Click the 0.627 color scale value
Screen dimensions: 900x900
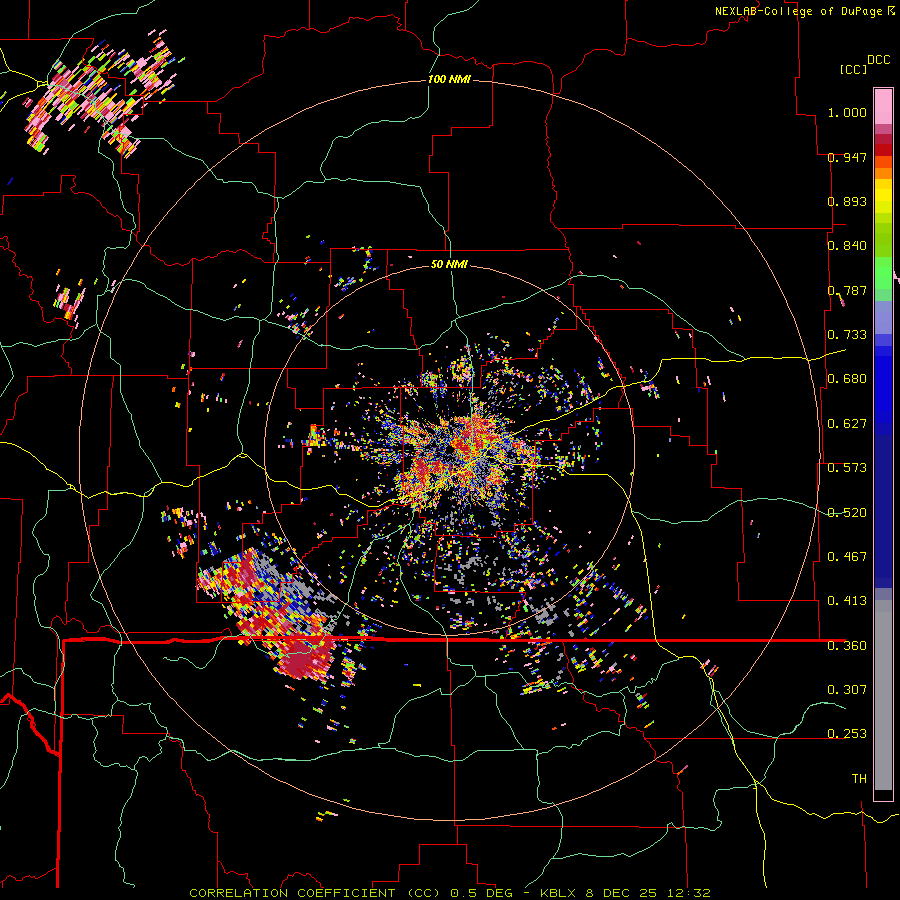[x=847, y=424]
